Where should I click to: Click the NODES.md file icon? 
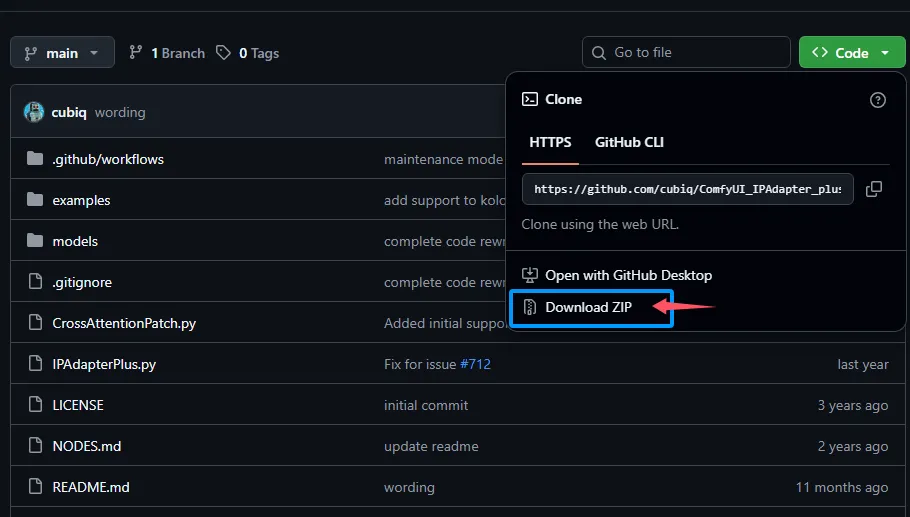(x=35, y=446)
